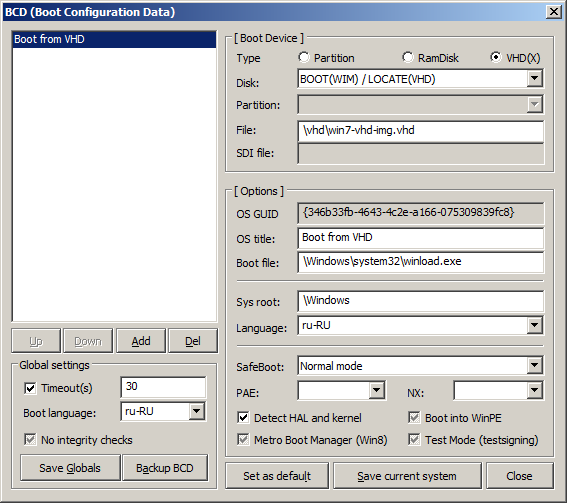Expand the PAE dropdown
This screenshot has width=567, height=503.
coord(376,390)
